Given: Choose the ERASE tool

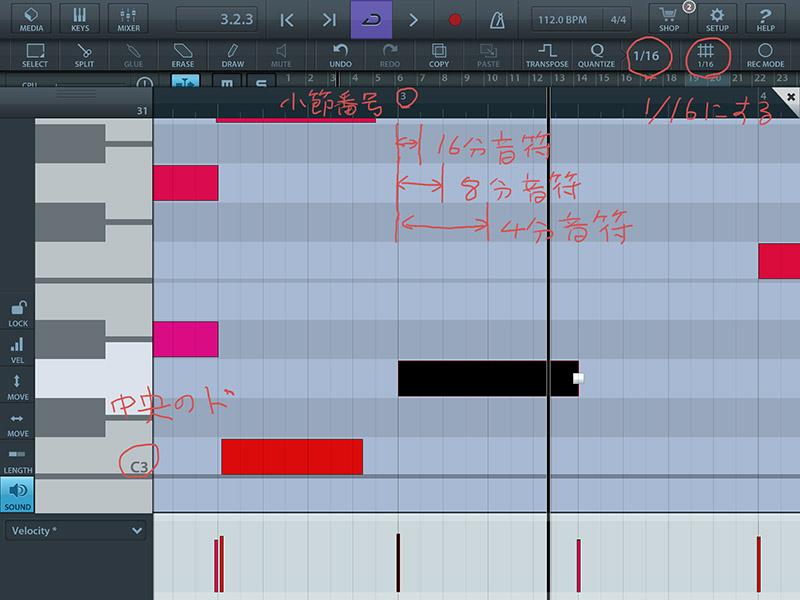Looking at the screenshot, I should [x=183, y=55].
